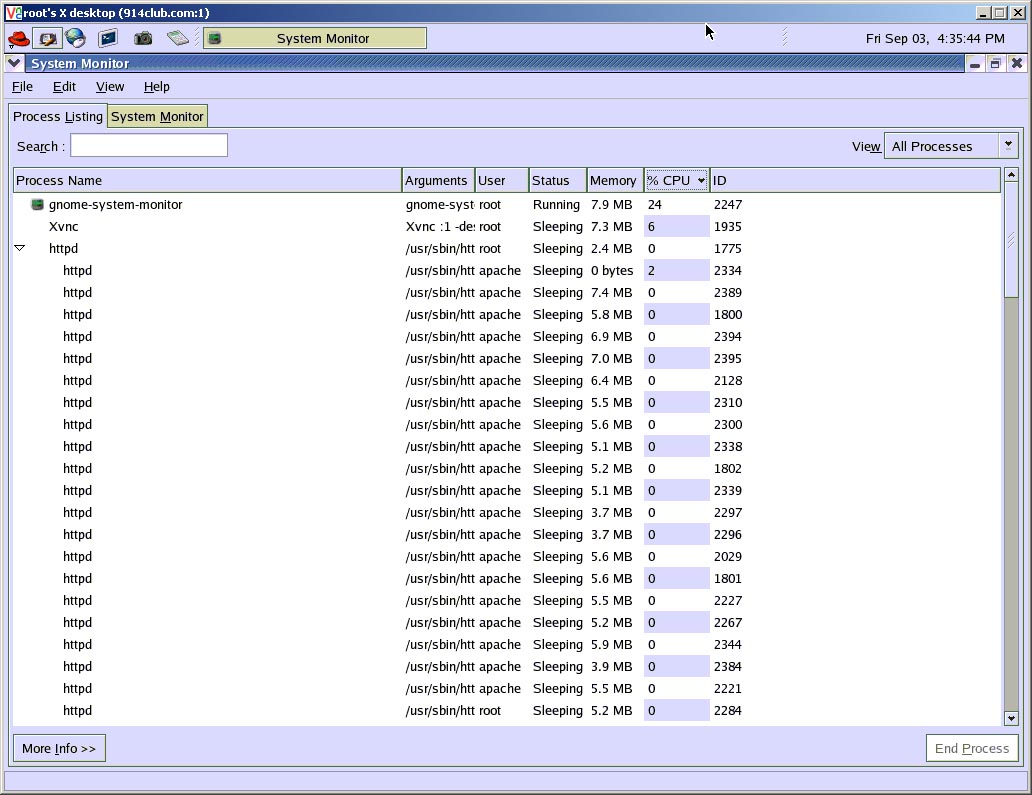Switch to the System Monitor tab
The image size is (1032, 795).
pos(157,116)
